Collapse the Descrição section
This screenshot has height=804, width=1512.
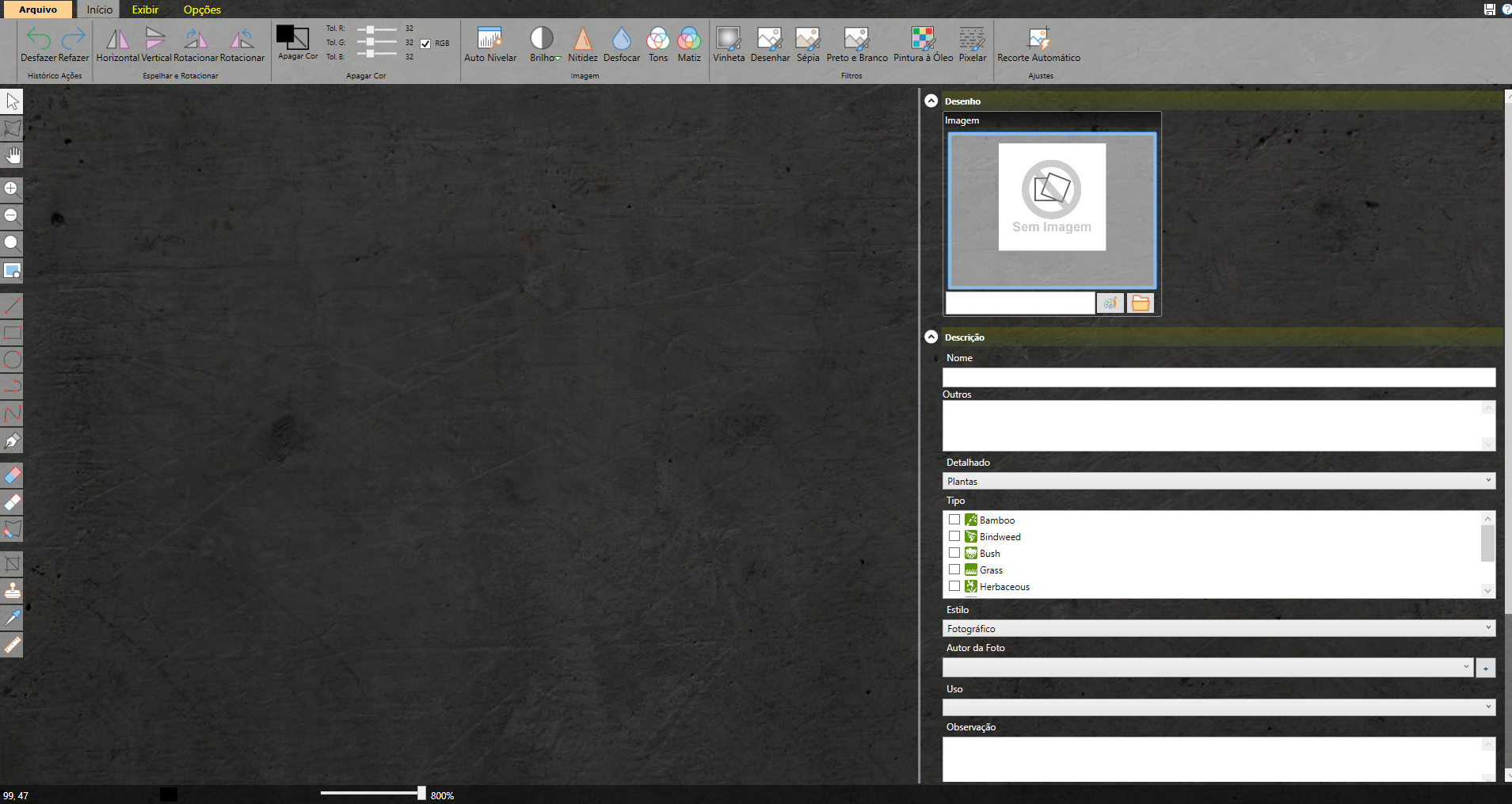click(x=931, y=337)
